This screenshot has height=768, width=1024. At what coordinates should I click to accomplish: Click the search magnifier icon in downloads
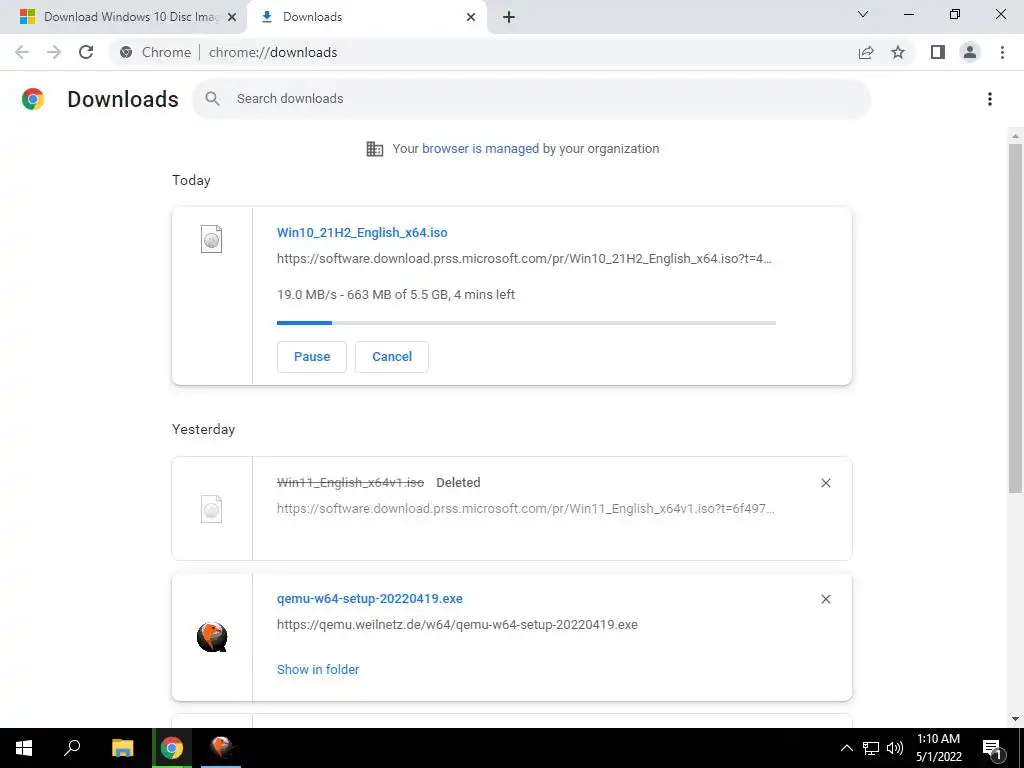tap(212, 99)
